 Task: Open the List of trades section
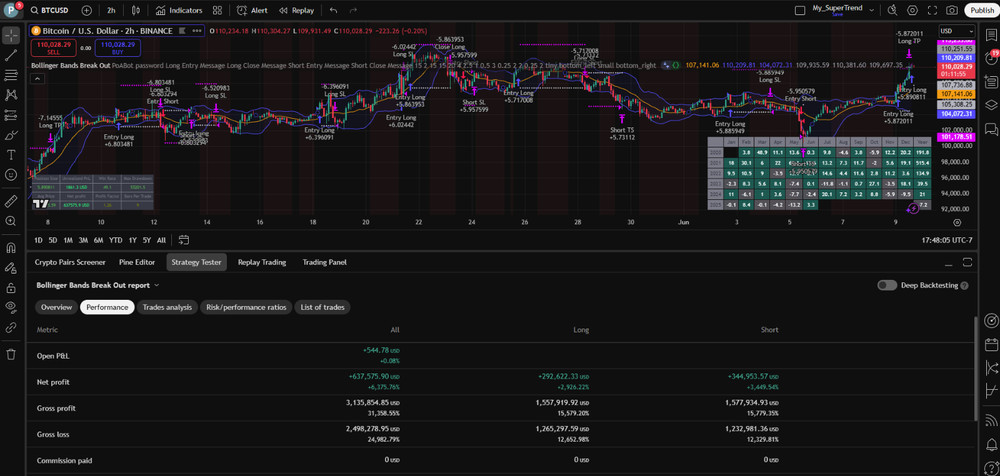322,308
